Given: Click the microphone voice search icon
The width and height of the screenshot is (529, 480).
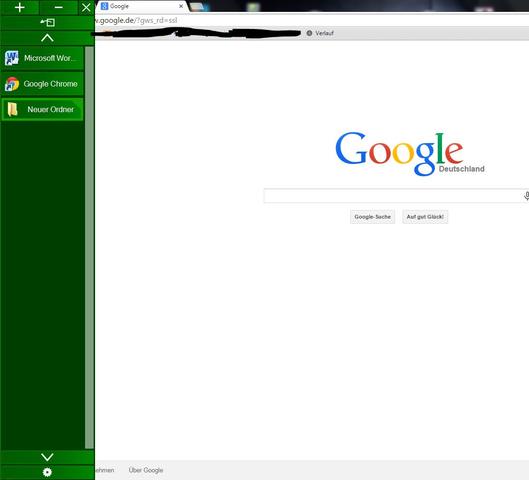Looking at the screenshot, I should pos(526,196).
